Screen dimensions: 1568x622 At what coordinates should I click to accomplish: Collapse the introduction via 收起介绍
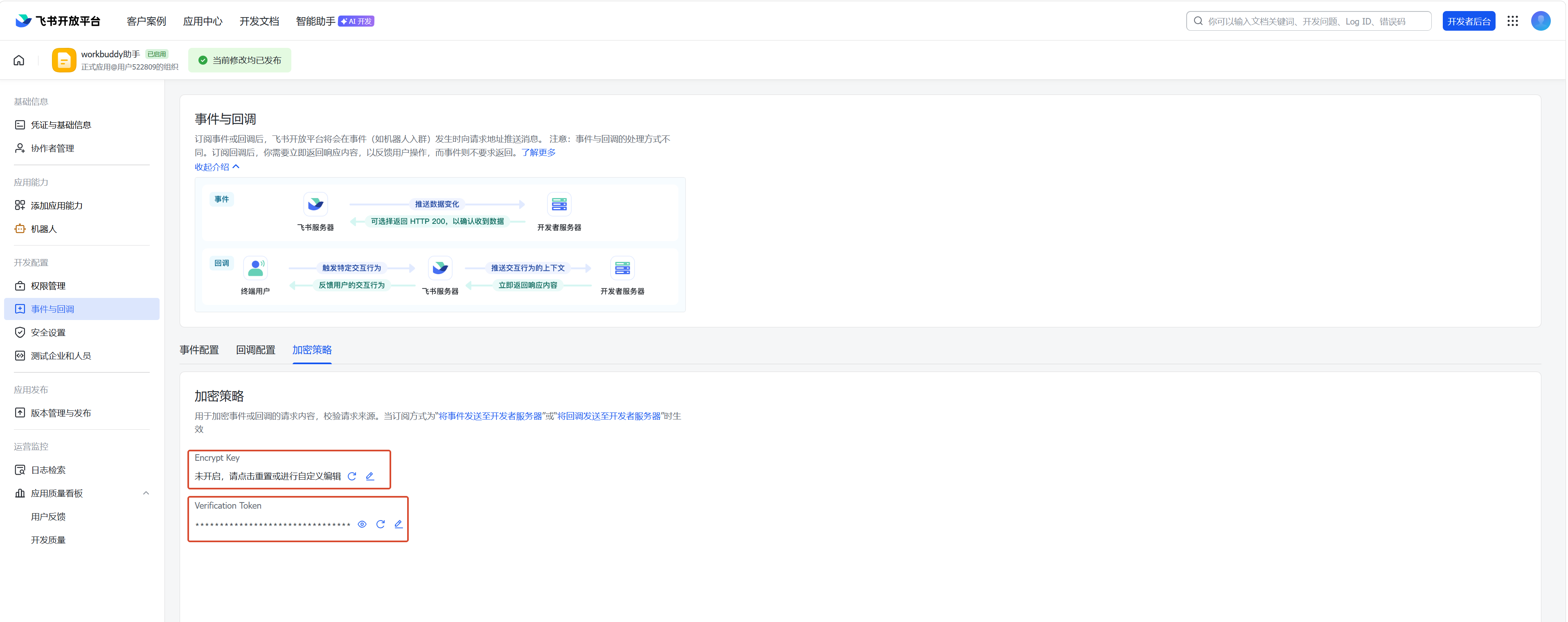pos(217,167)
